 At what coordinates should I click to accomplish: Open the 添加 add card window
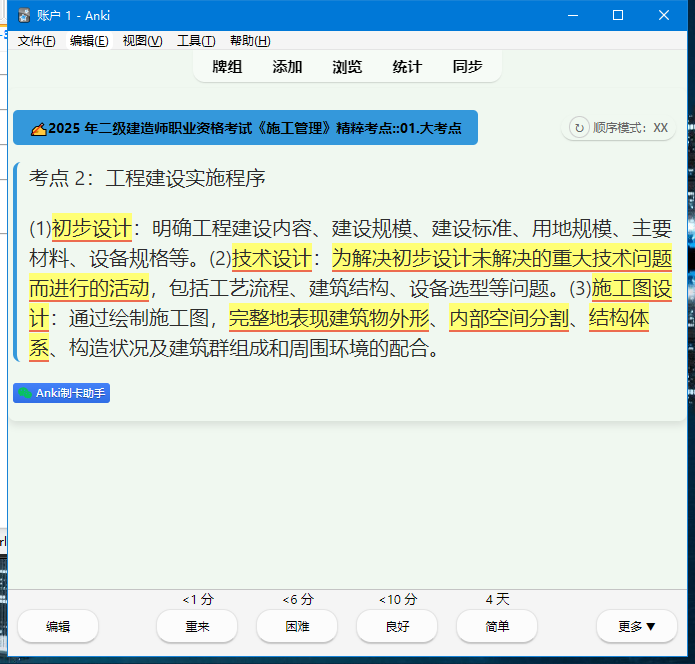[287, 66]
